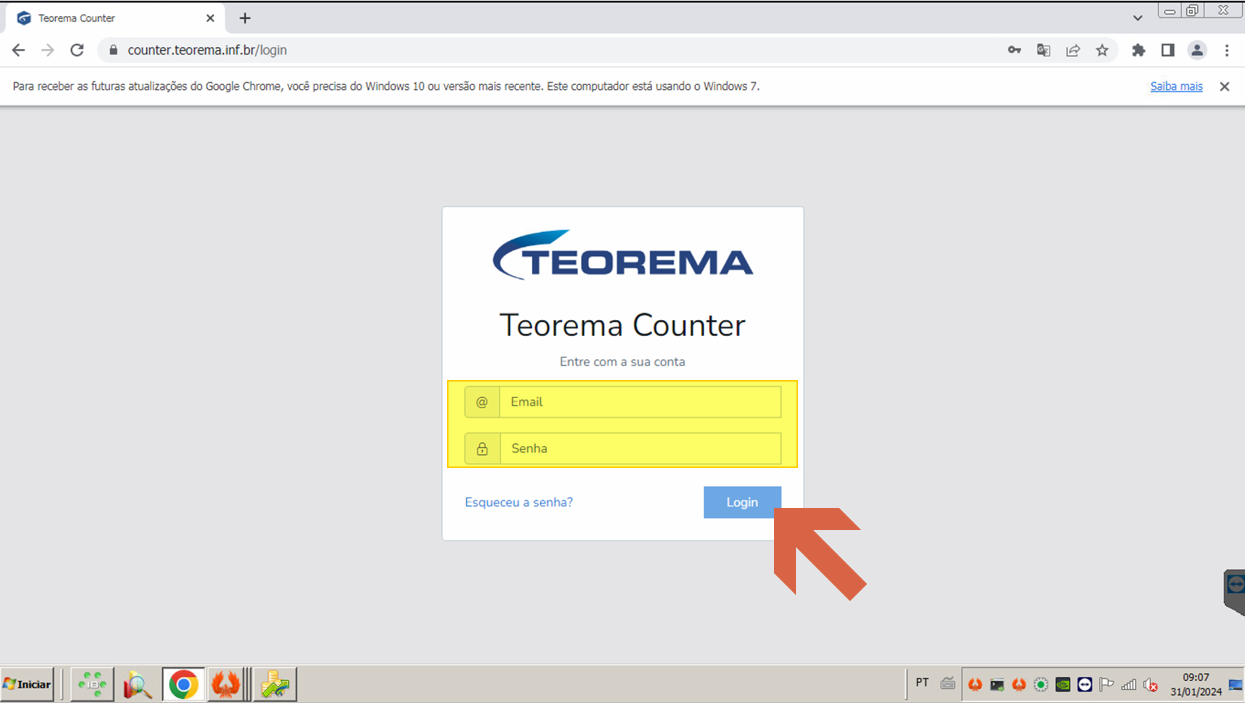Open the tray network signal icon

click(1129, 685)
